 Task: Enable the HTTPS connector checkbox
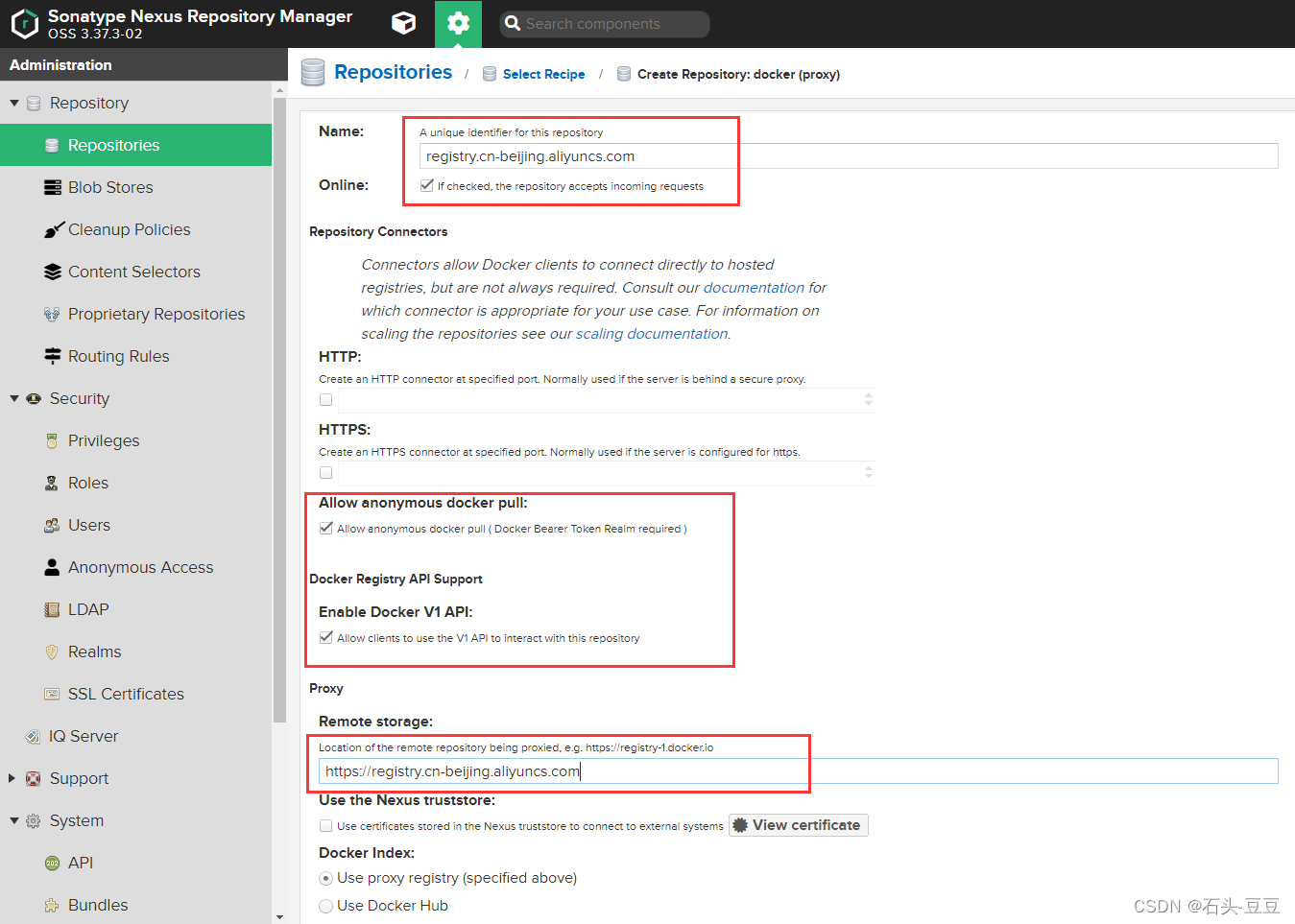pos(326,472)
